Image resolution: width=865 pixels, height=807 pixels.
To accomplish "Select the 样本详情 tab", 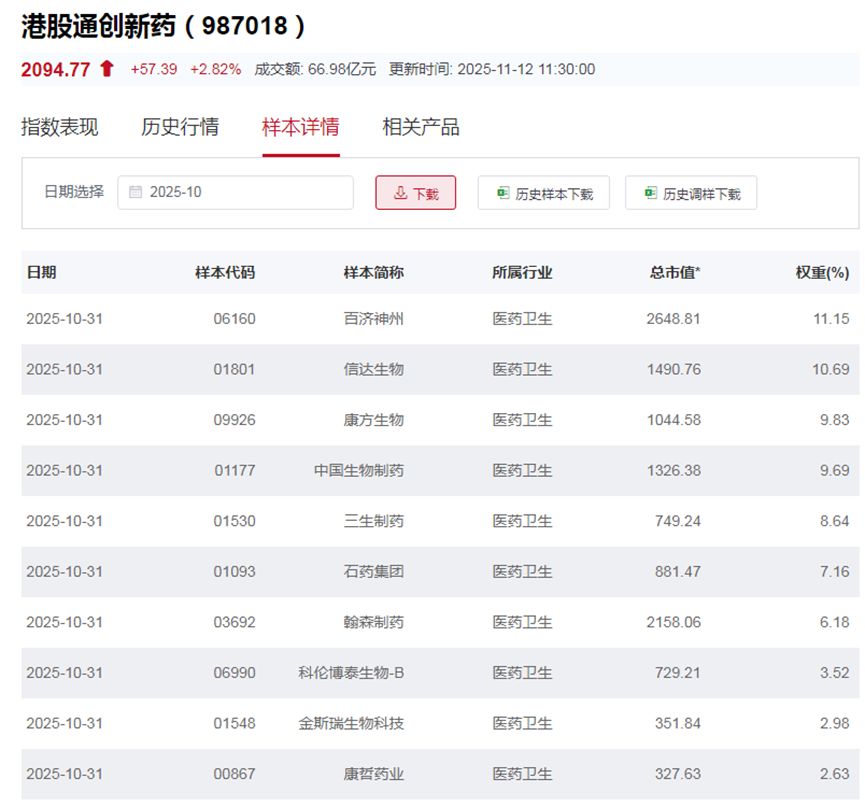I will [x=300, y=127].
